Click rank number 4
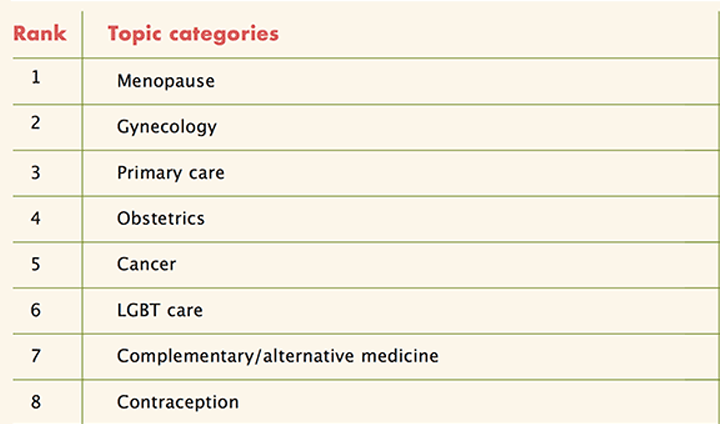Screen dimensions: 720x424 (x=36, y=218)
